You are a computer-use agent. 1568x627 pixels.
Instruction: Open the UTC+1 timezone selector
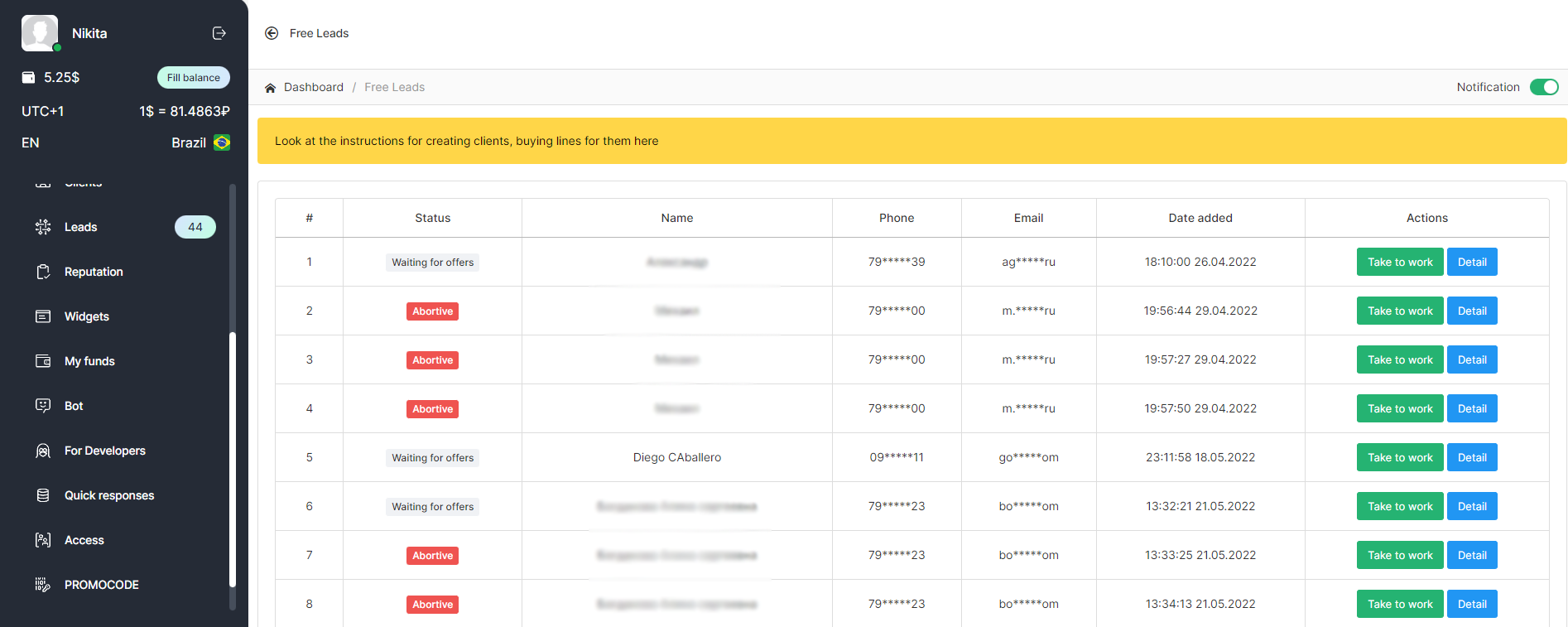click(x=43, y=111)
